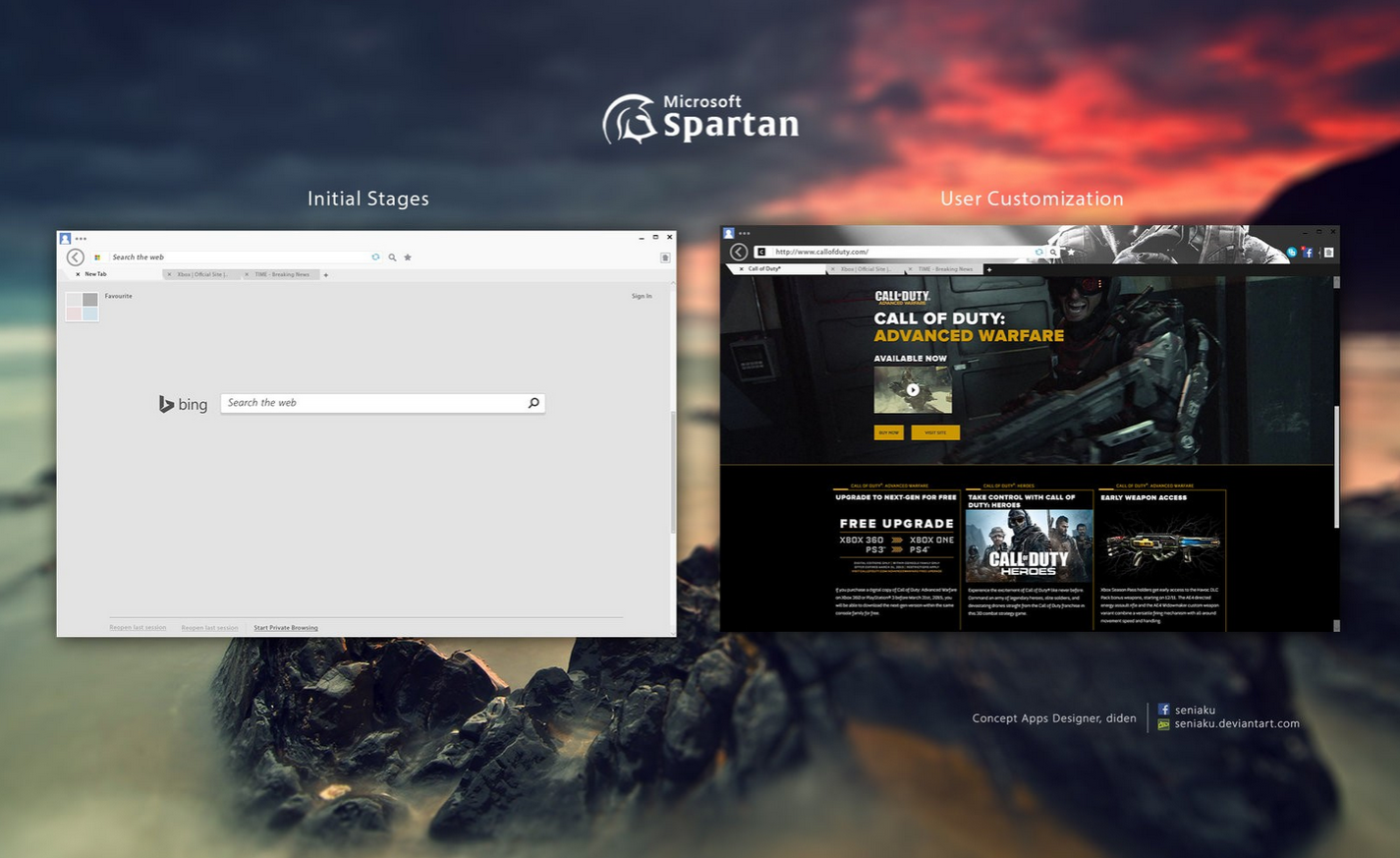Open the three-dots menu in the Initial Stages window
The image size is (1400, 858).
coord(81,239)
